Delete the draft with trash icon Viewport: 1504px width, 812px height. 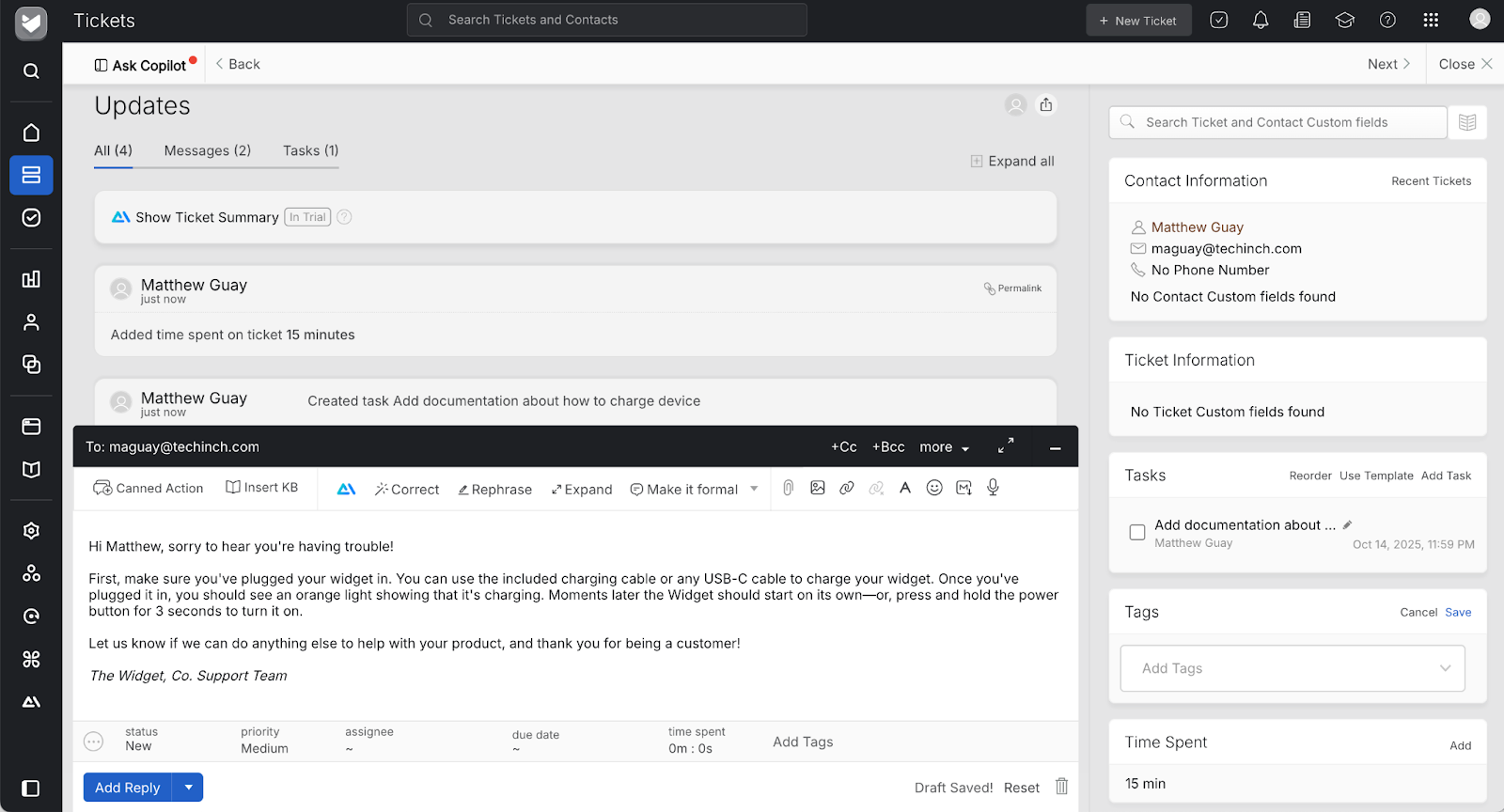coord(1061,787)
